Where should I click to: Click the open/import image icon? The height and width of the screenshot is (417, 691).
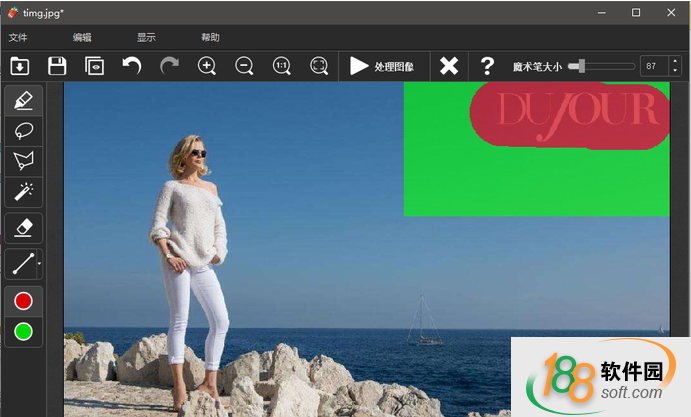[x=19, y=66]
